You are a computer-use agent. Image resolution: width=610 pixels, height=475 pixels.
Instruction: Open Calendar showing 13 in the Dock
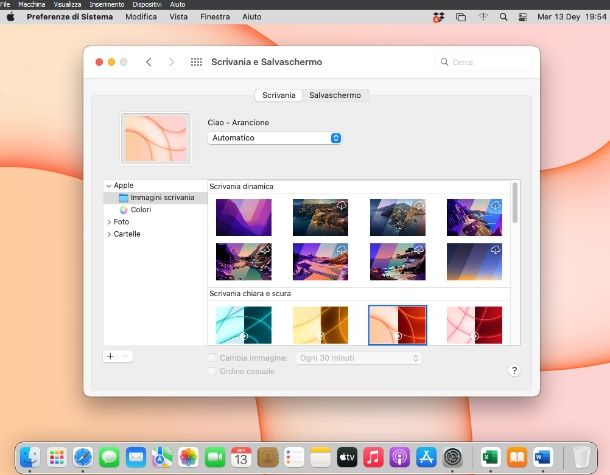(x=241, y=457)
